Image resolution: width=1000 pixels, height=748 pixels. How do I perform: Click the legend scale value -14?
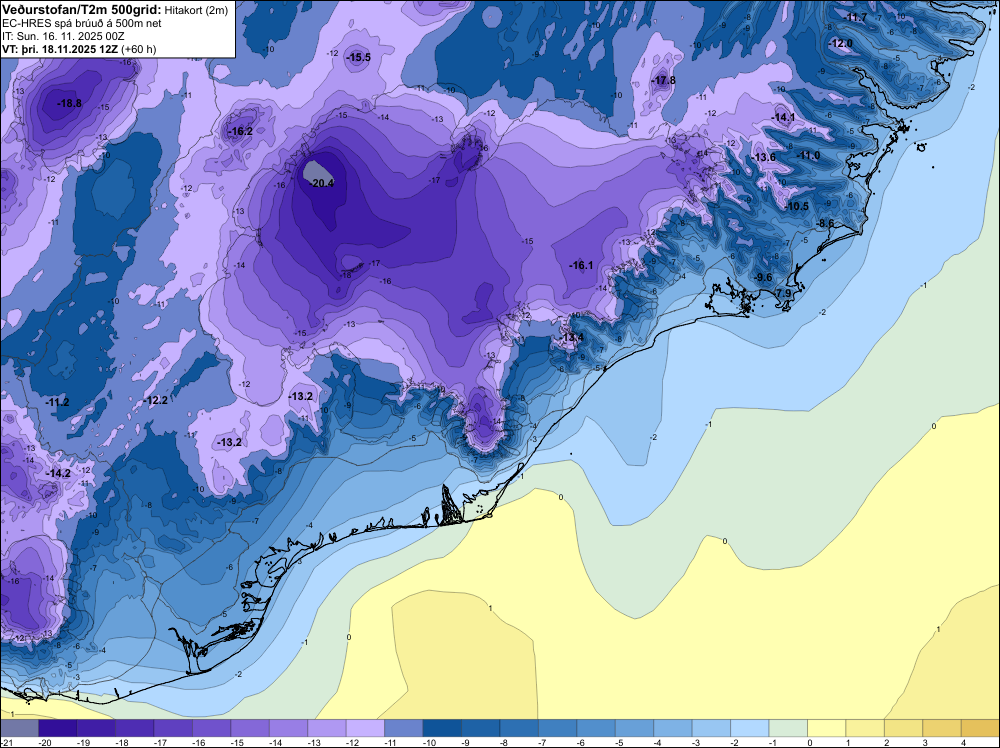click(x=276, y=742)
